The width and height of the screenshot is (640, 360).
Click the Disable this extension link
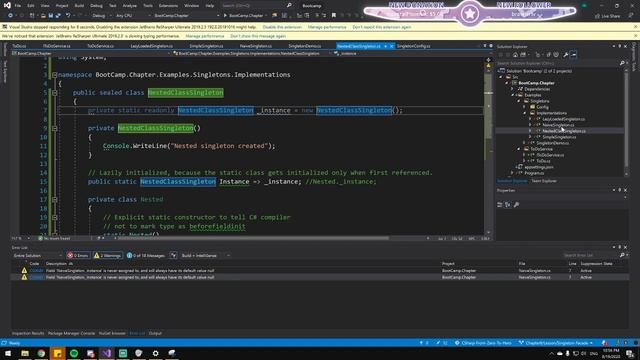(x=282, y=27)
